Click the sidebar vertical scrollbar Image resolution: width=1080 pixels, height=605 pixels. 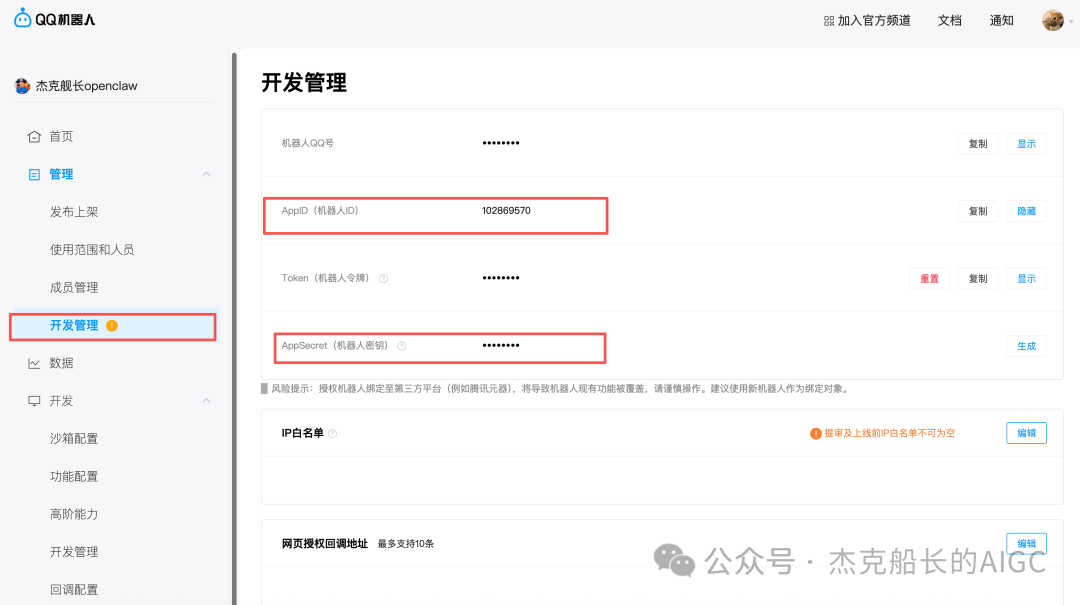[x=234, y=329]
